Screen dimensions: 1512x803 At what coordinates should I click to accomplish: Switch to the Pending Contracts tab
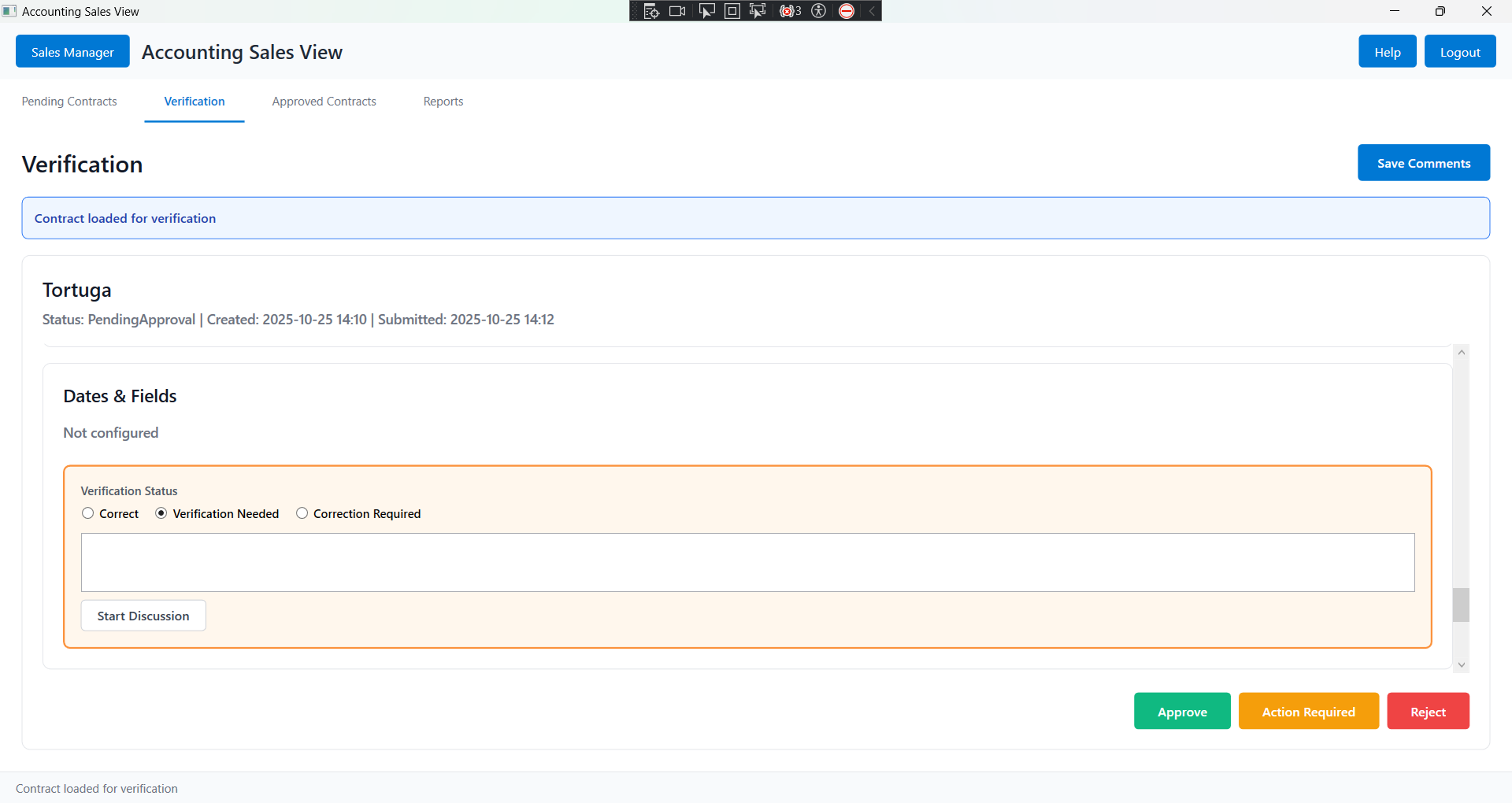[x=69, y=102]
